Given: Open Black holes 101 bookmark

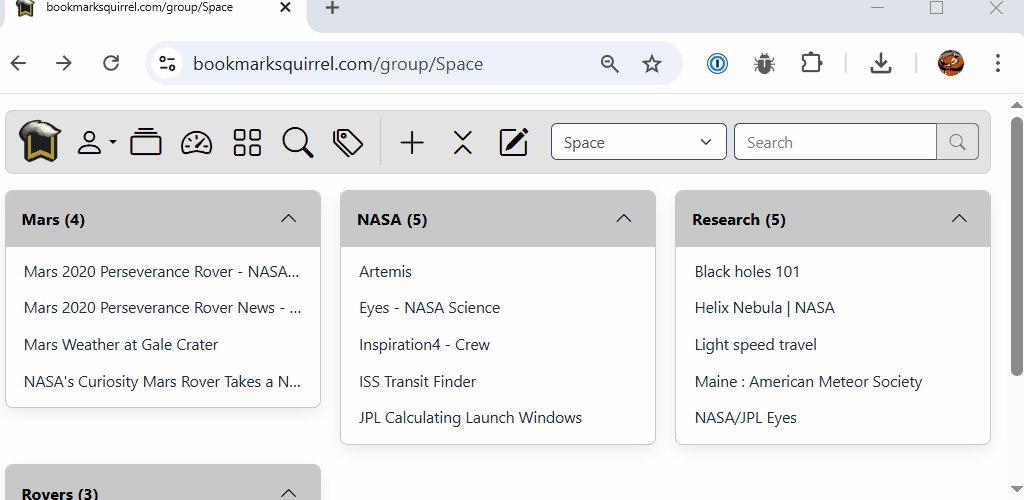Looking at the screenshot, I should coord(747,272).
